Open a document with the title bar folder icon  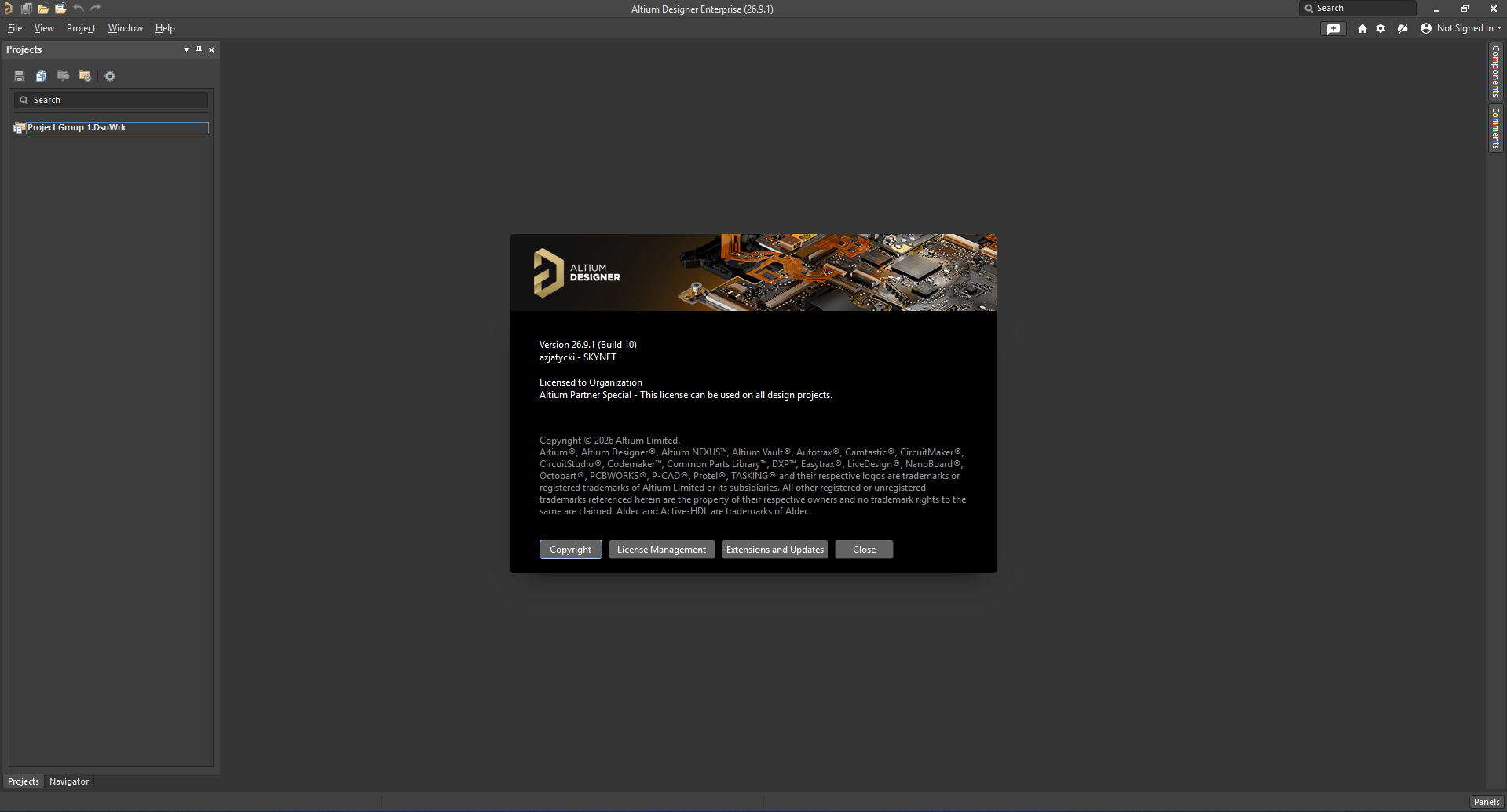pyautogui.click(x=43, y=9)
